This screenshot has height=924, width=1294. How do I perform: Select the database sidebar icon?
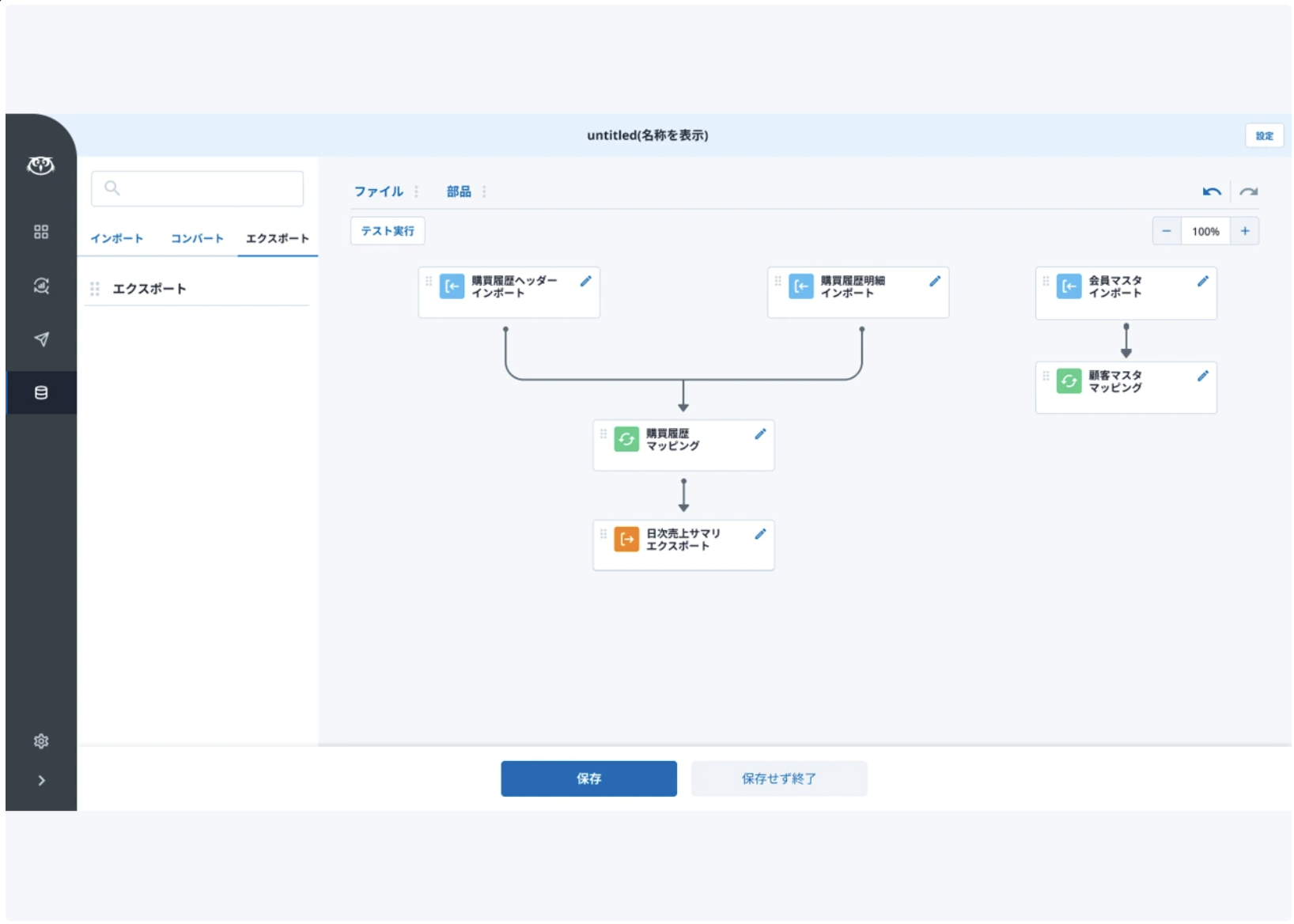[41, 392]
